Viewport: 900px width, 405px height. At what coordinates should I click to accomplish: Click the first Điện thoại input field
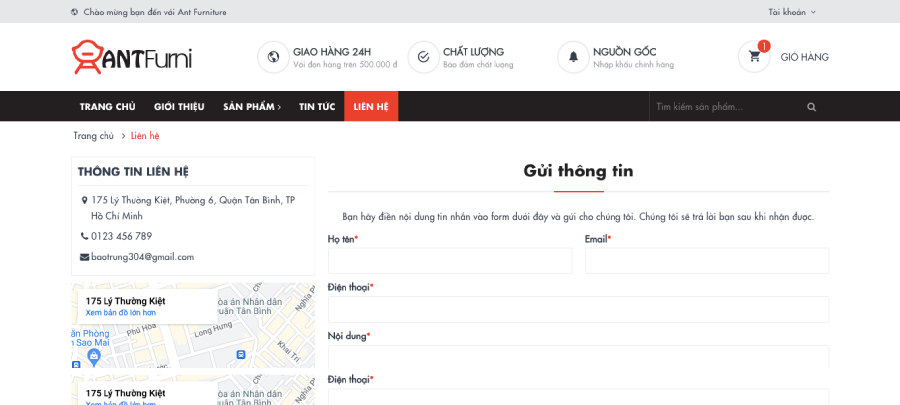[579, 309]
